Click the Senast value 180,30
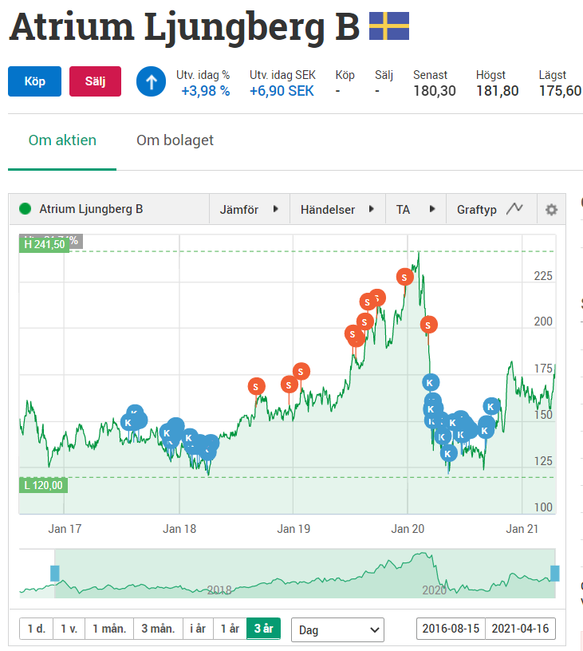Screen dimensions: 583x651 coord(434,91)
